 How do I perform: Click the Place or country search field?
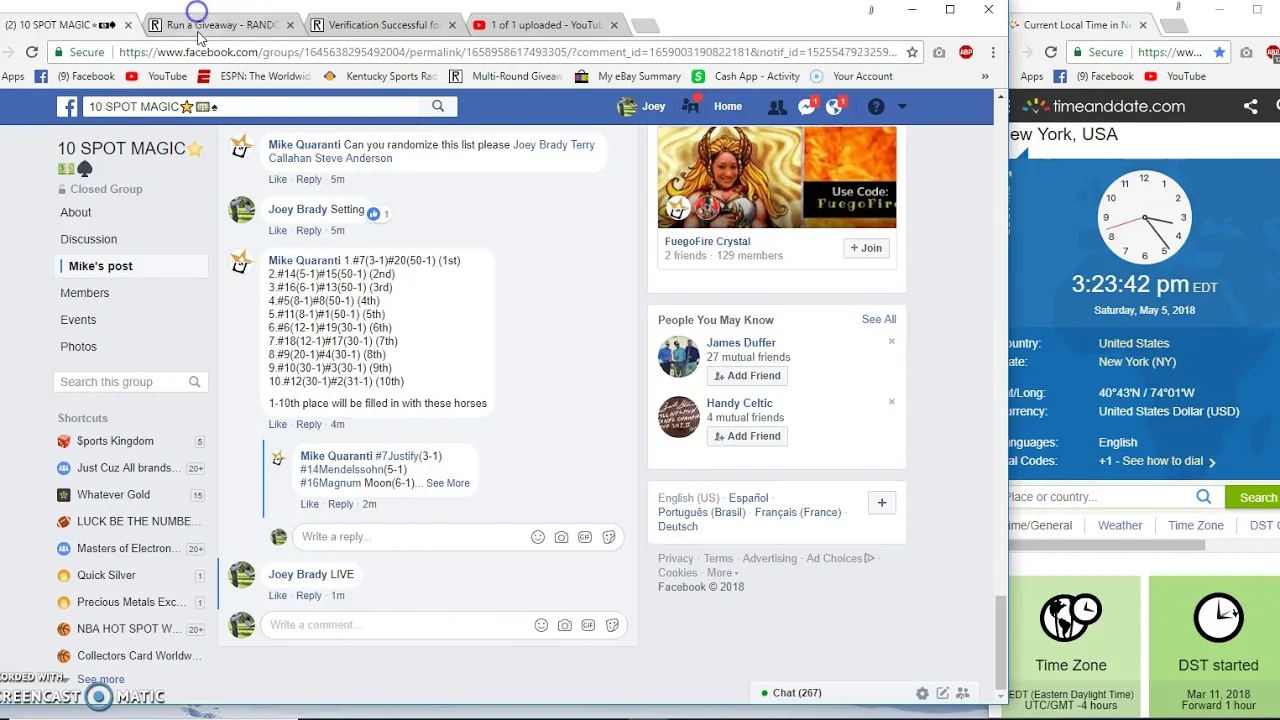coord(1100,497)
